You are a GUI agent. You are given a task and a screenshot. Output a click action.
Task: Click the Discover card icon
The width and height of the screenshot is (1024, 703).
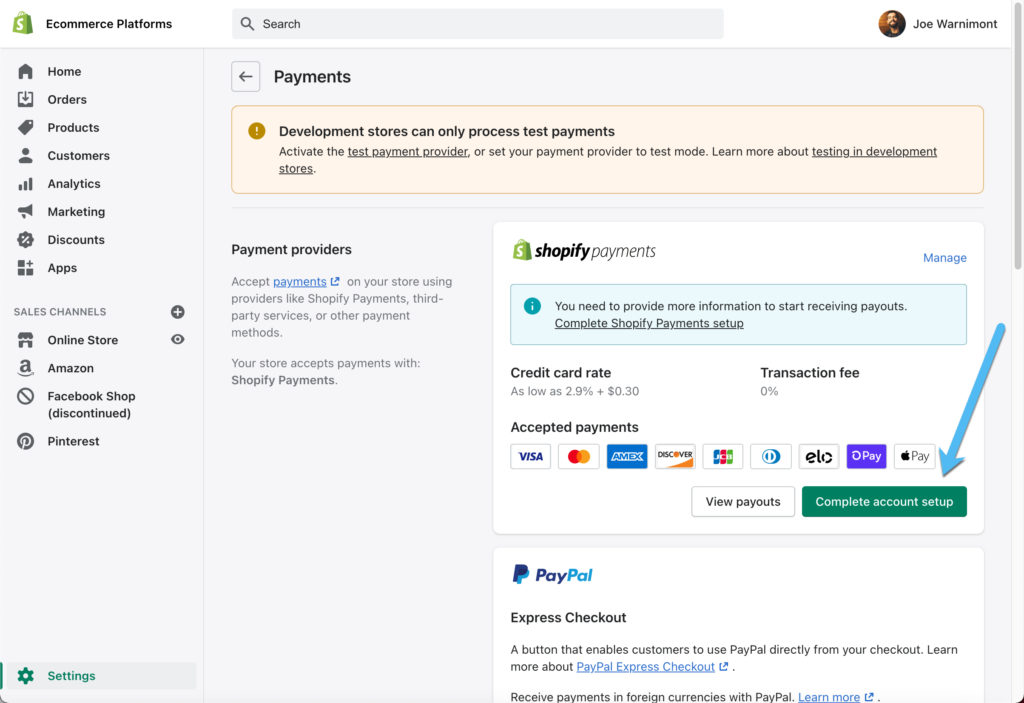(x=675, y=456)
